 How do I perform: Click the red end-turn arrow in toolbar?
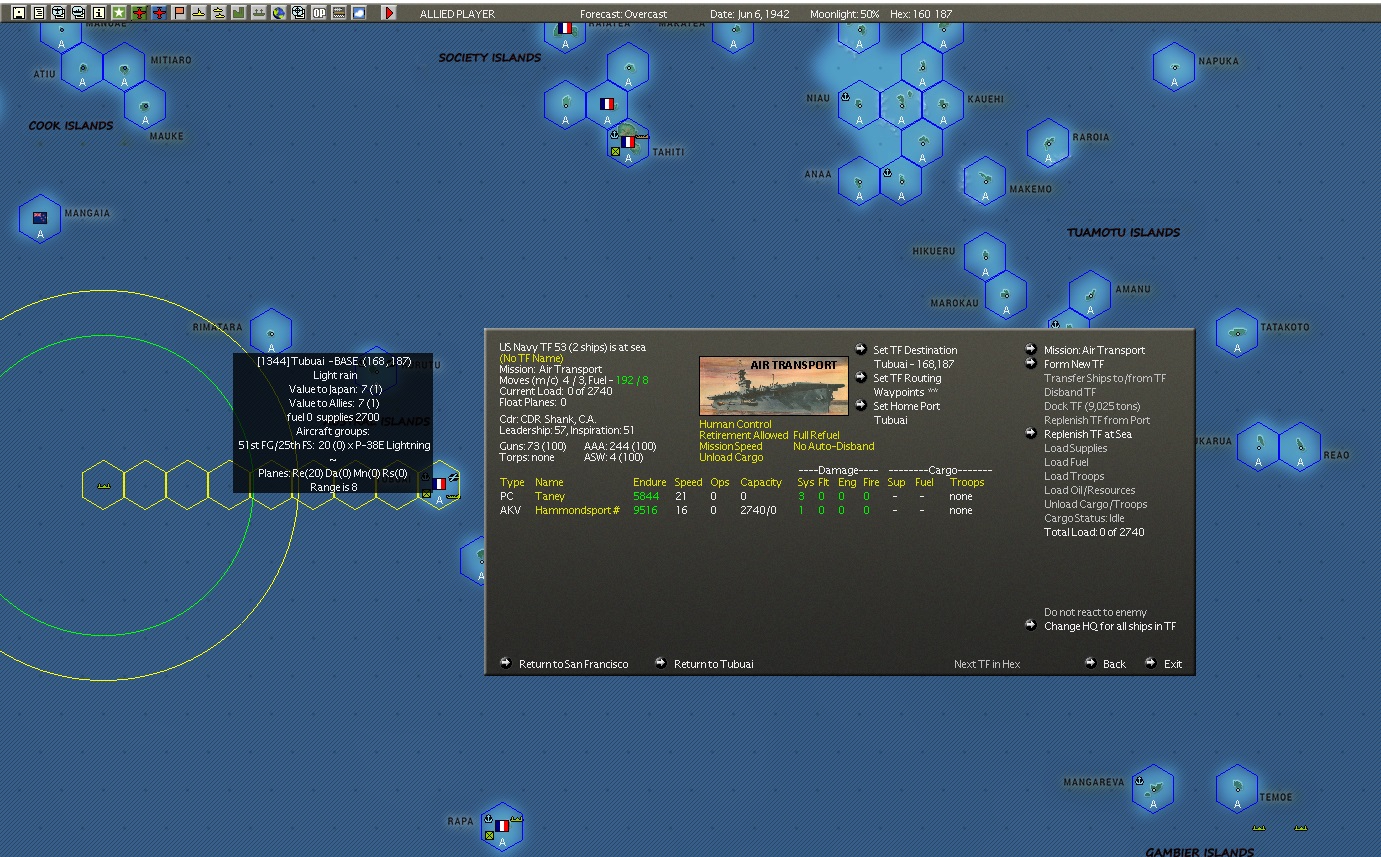tap(389, 13)
